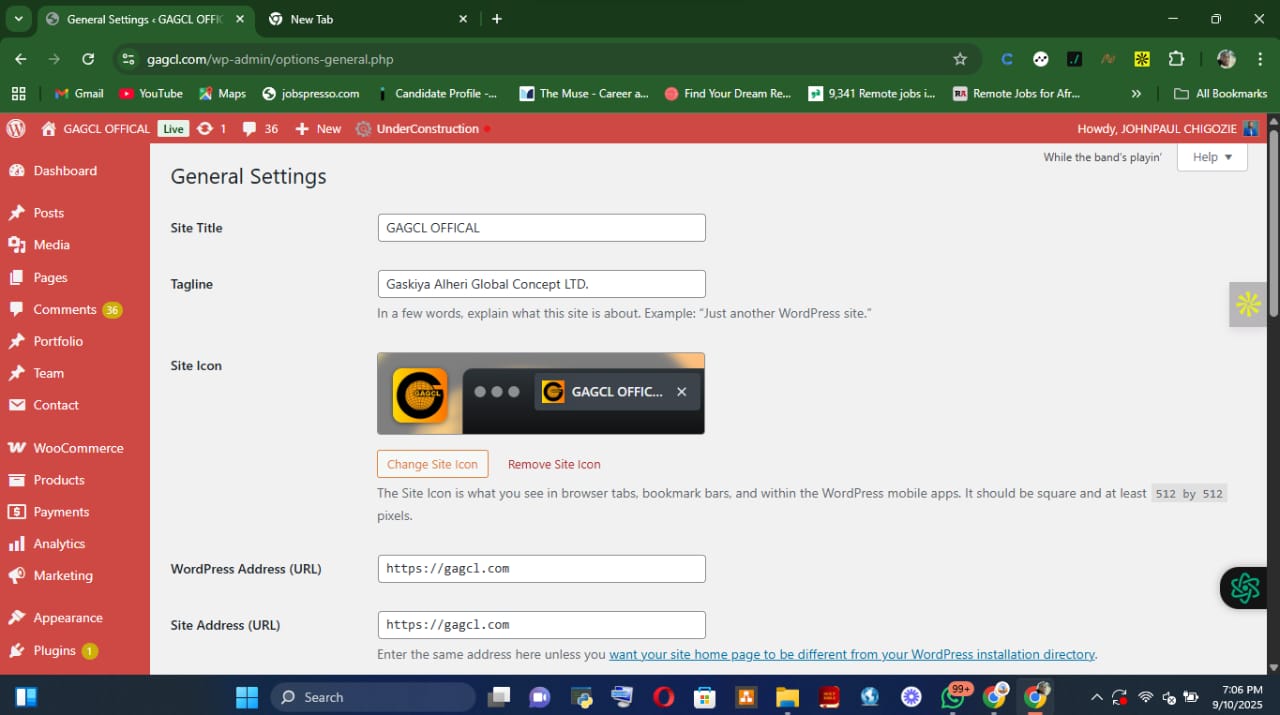Click the Remove Site Icon link
This screenshot has height=715, width=1280.
pyautogui.click(x=554, y=464)
